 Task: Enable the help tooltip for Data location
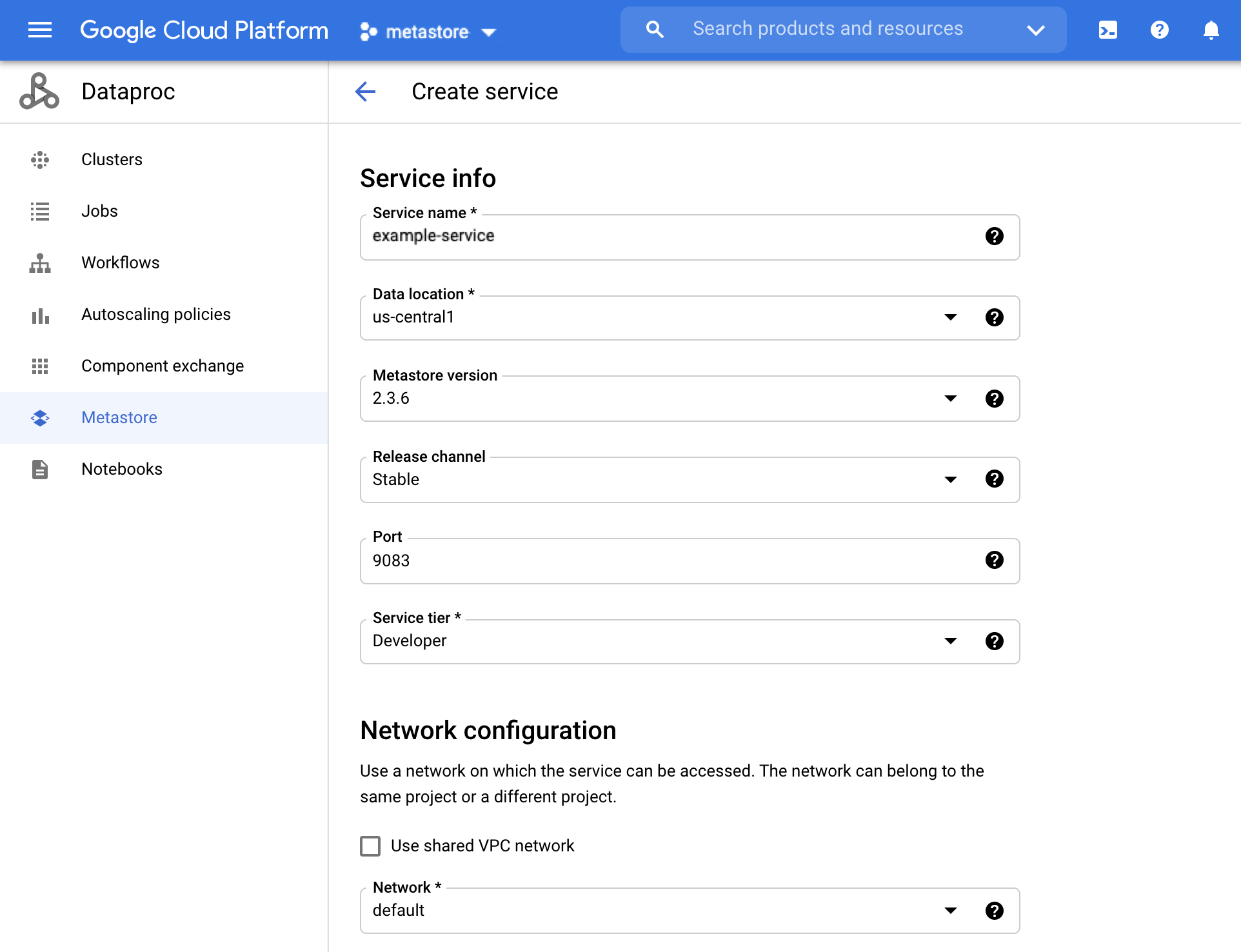click(x=994, y=317)
